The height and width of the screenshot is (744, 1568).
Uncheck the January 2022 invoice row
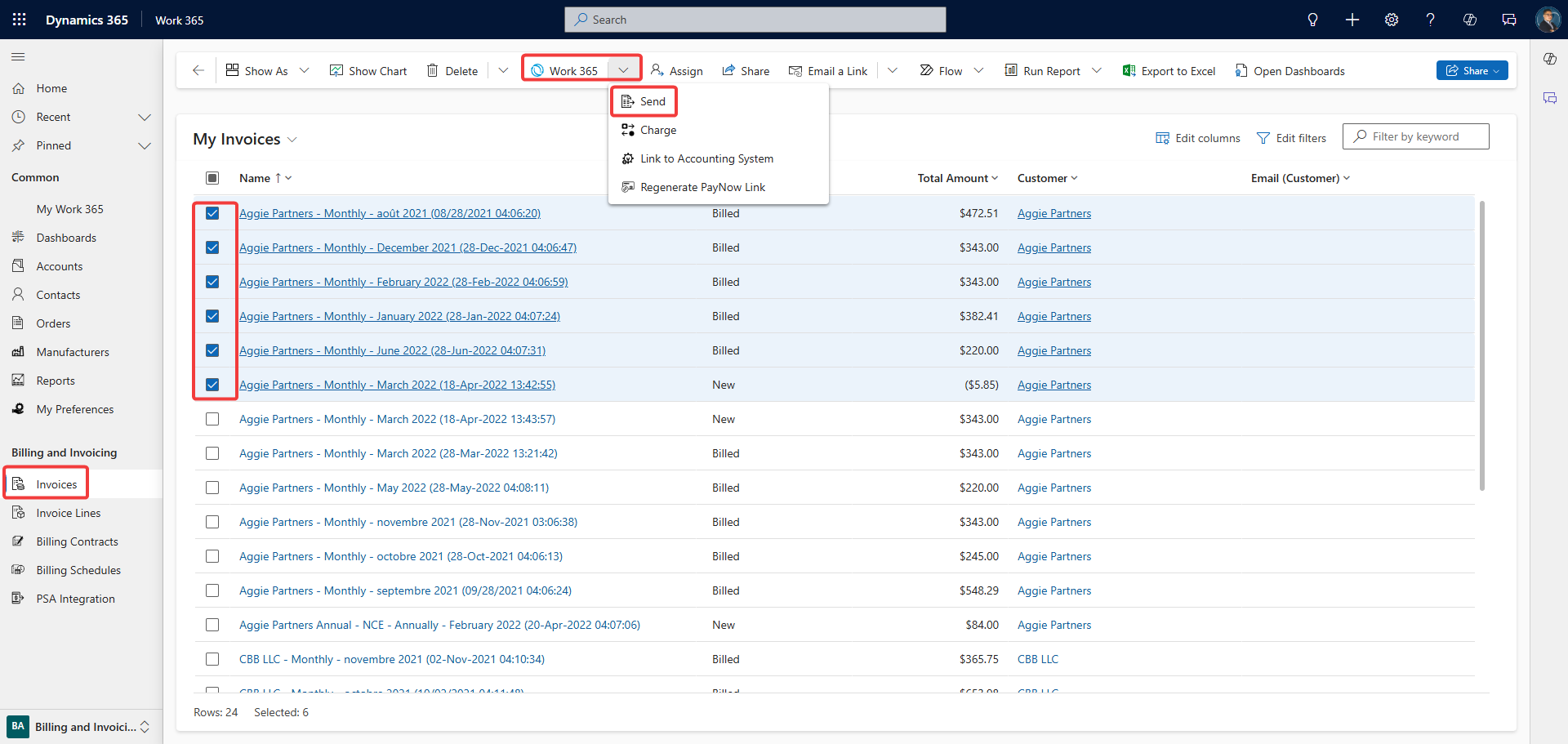pos(212,316)
